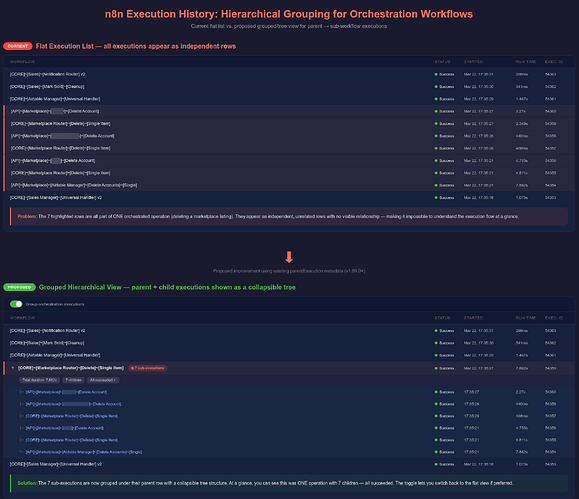Click the Total duration 7.882s chip
The image size is (579, 499).
click(39, 380)
